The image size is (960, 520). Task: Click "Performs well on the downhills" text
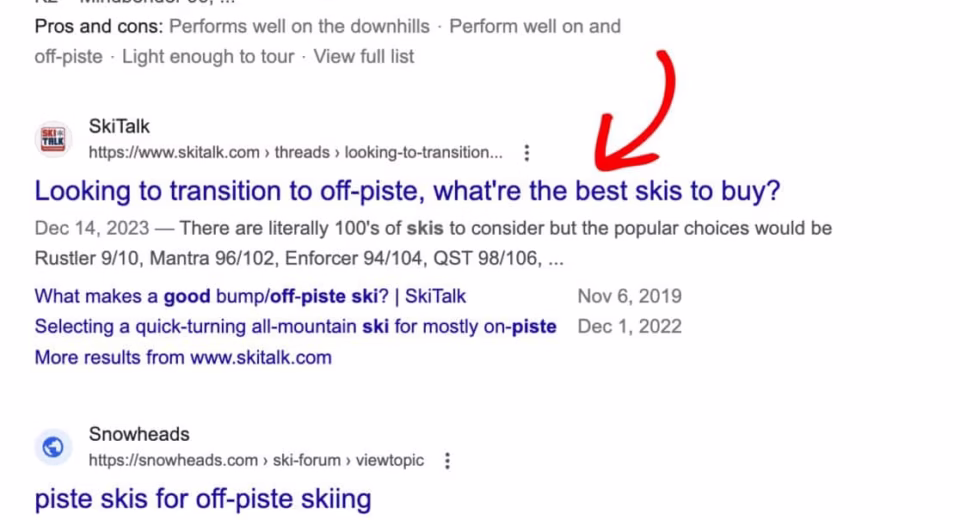(x=299, y=26)
